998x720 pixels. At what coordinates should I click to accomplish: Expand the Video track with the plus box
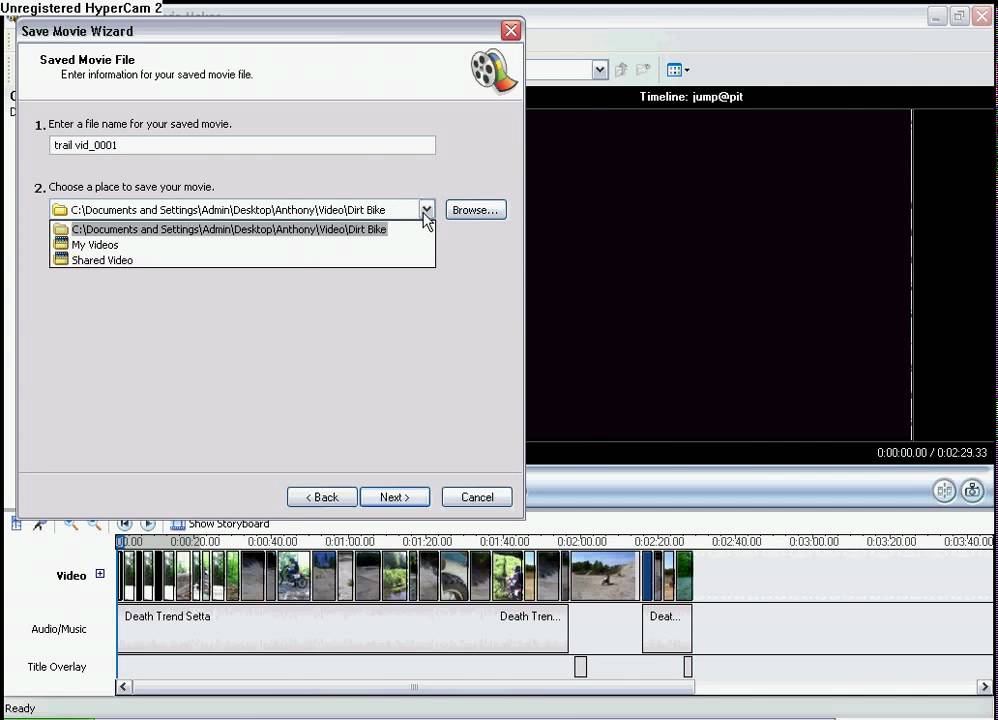100,574
